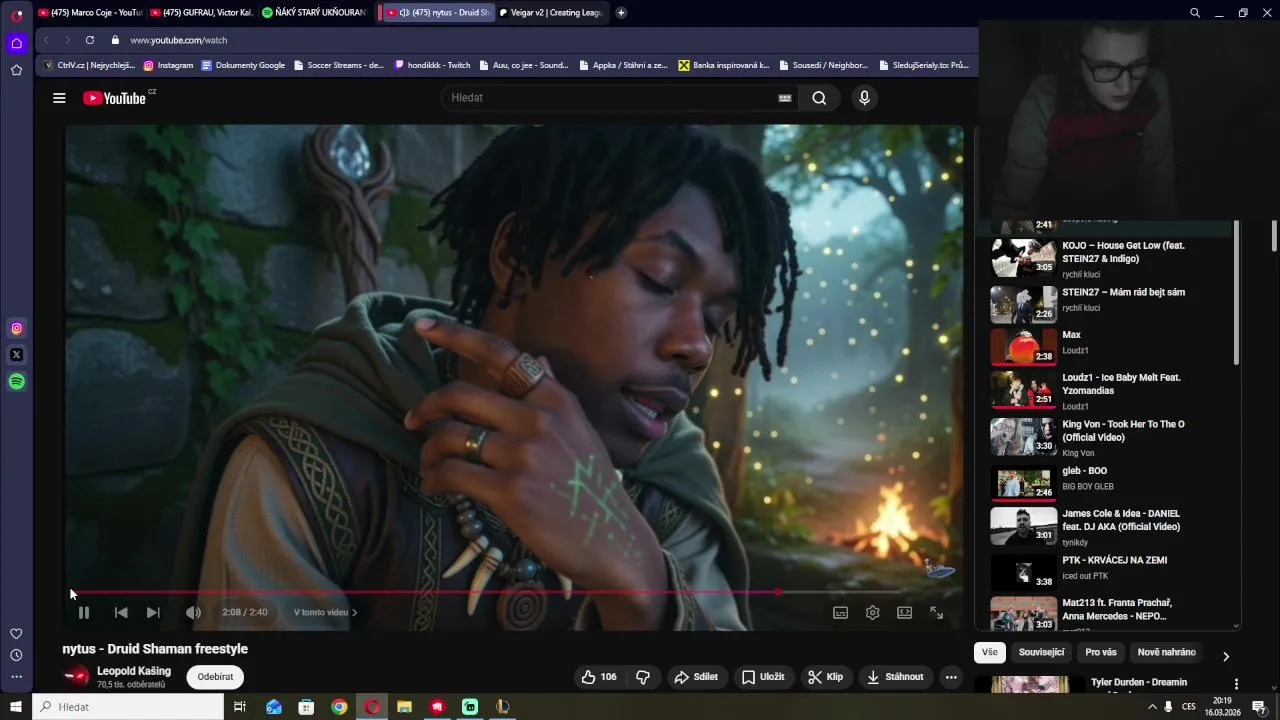The image size is (1280, 720).
Task: Open Task View on the taskbar
Action: [239, 707]
